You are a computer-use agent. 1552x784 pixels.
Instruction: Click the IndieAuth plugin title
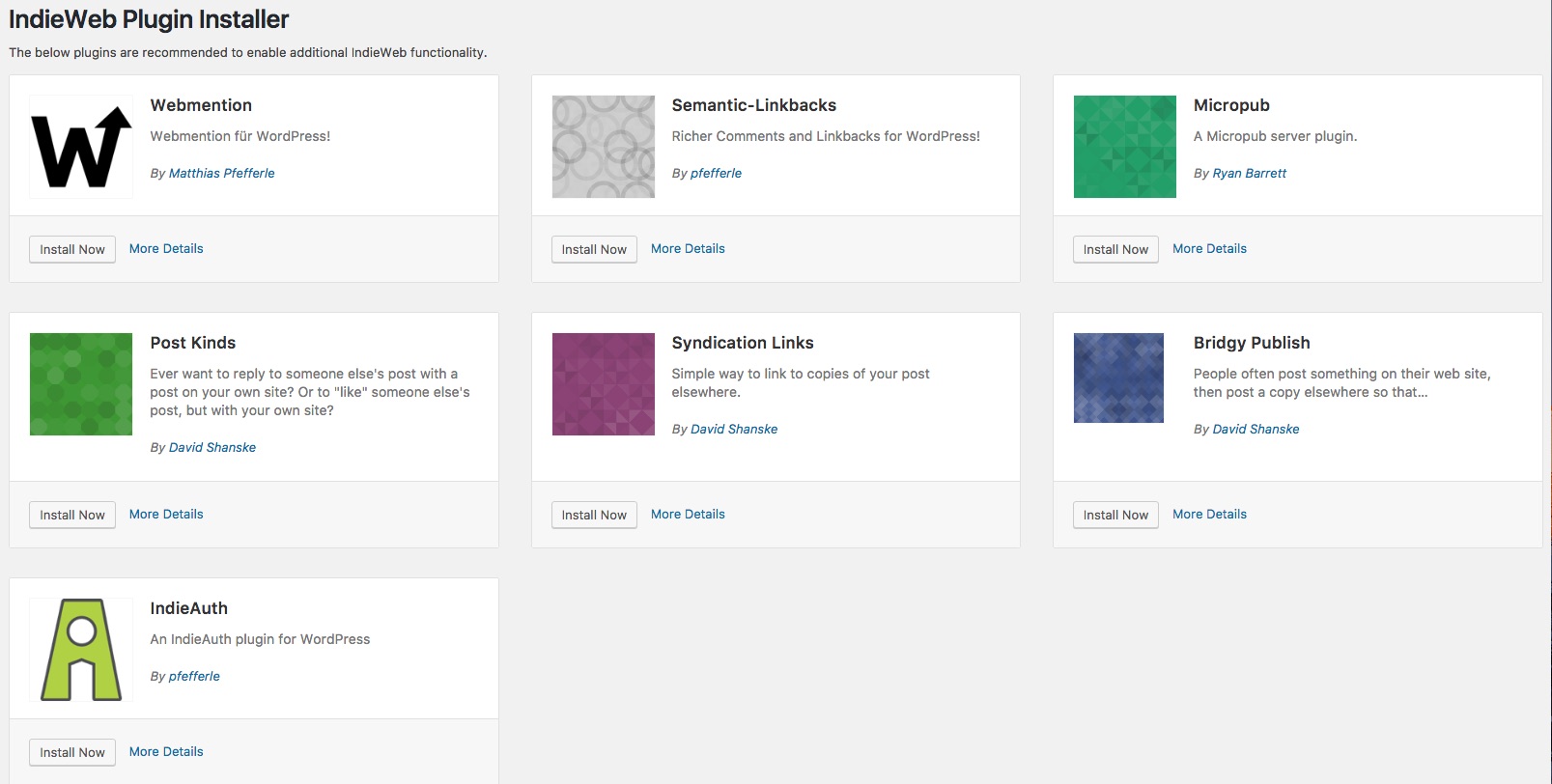(189, 608)
